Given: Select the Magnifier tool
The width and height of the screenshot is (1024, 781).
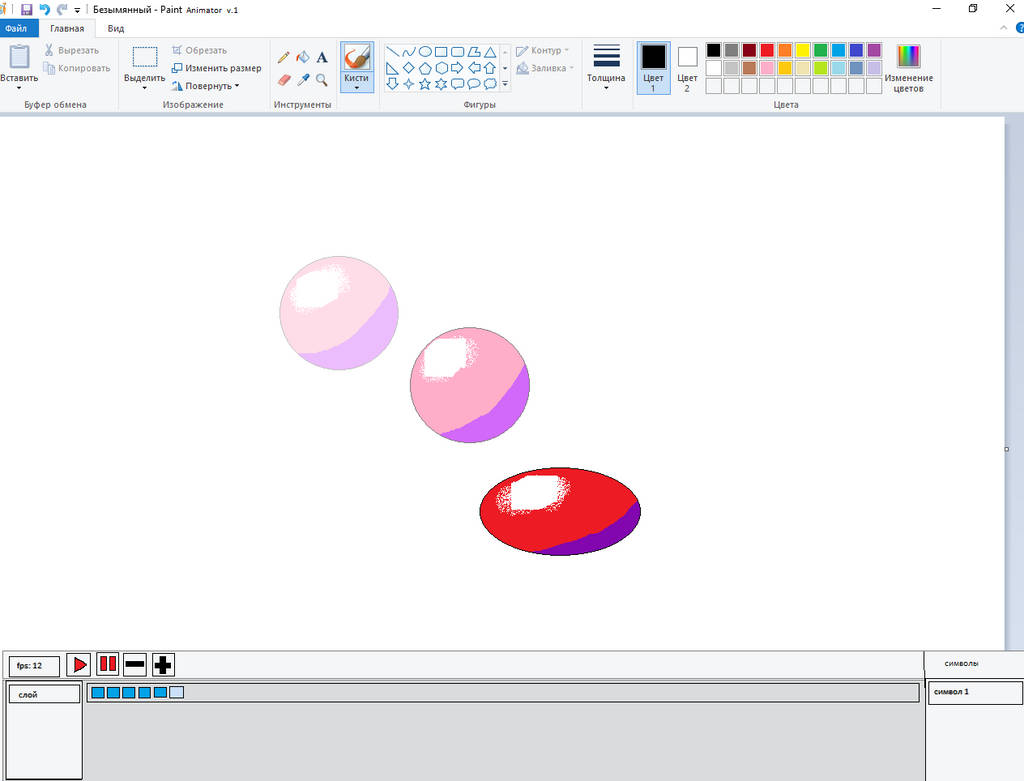Looking at the screenshot, I should pyautogui.click(x=321, y=80).
